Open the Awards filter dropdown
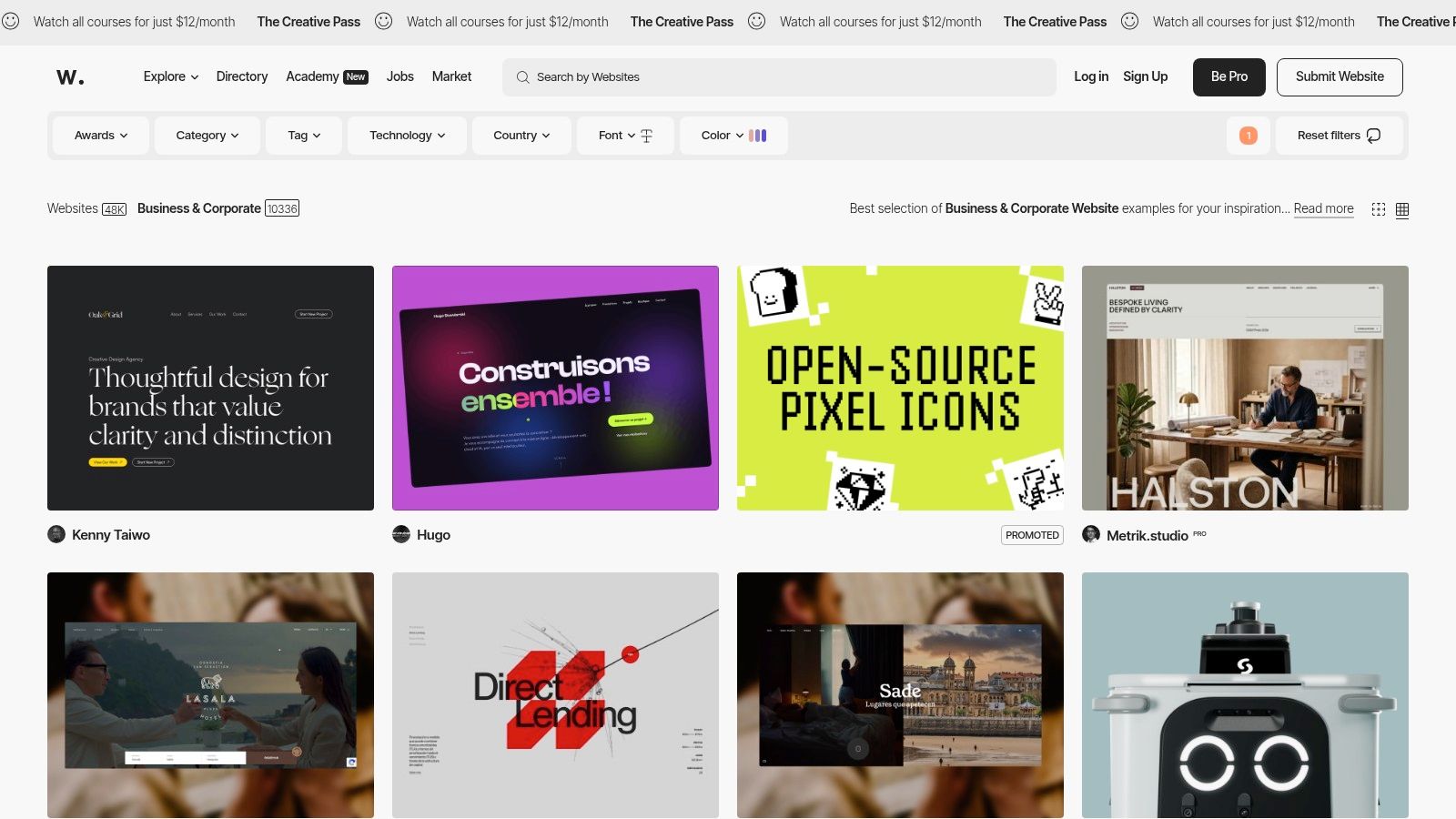 pyautogui.click(x=101, y=136)
